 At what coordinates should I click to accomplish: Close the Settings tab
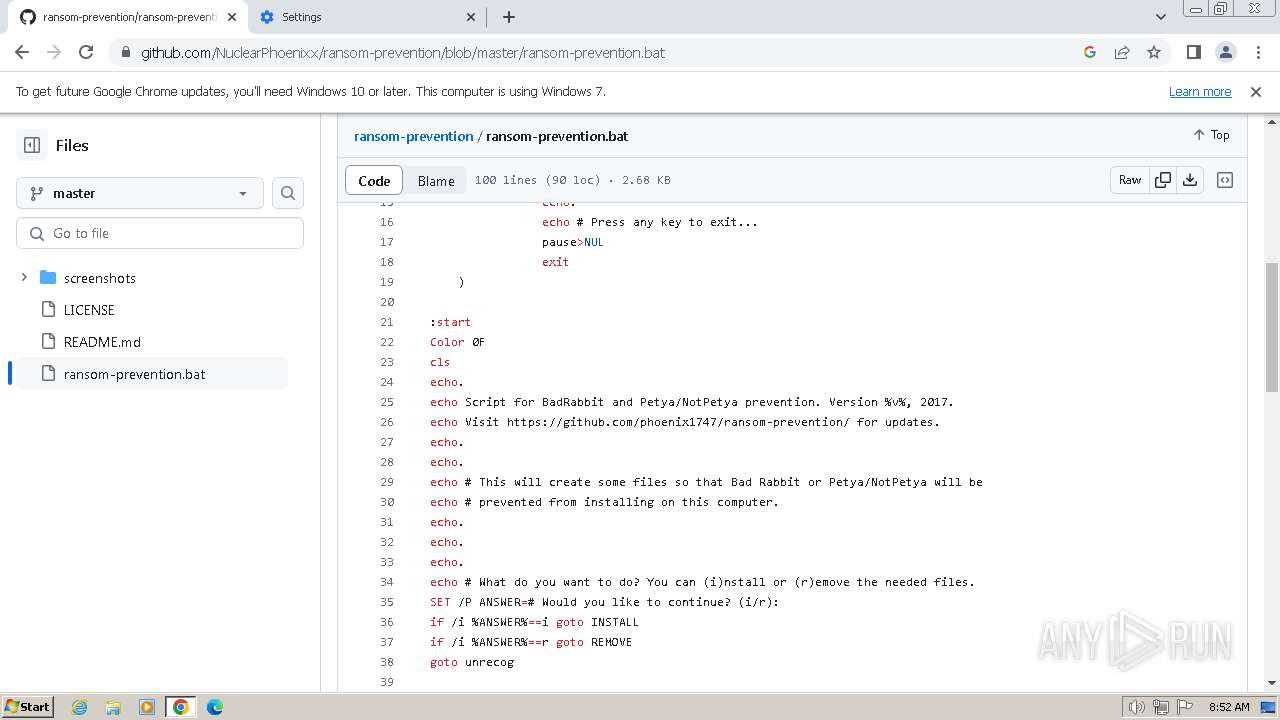pos(472,17)
